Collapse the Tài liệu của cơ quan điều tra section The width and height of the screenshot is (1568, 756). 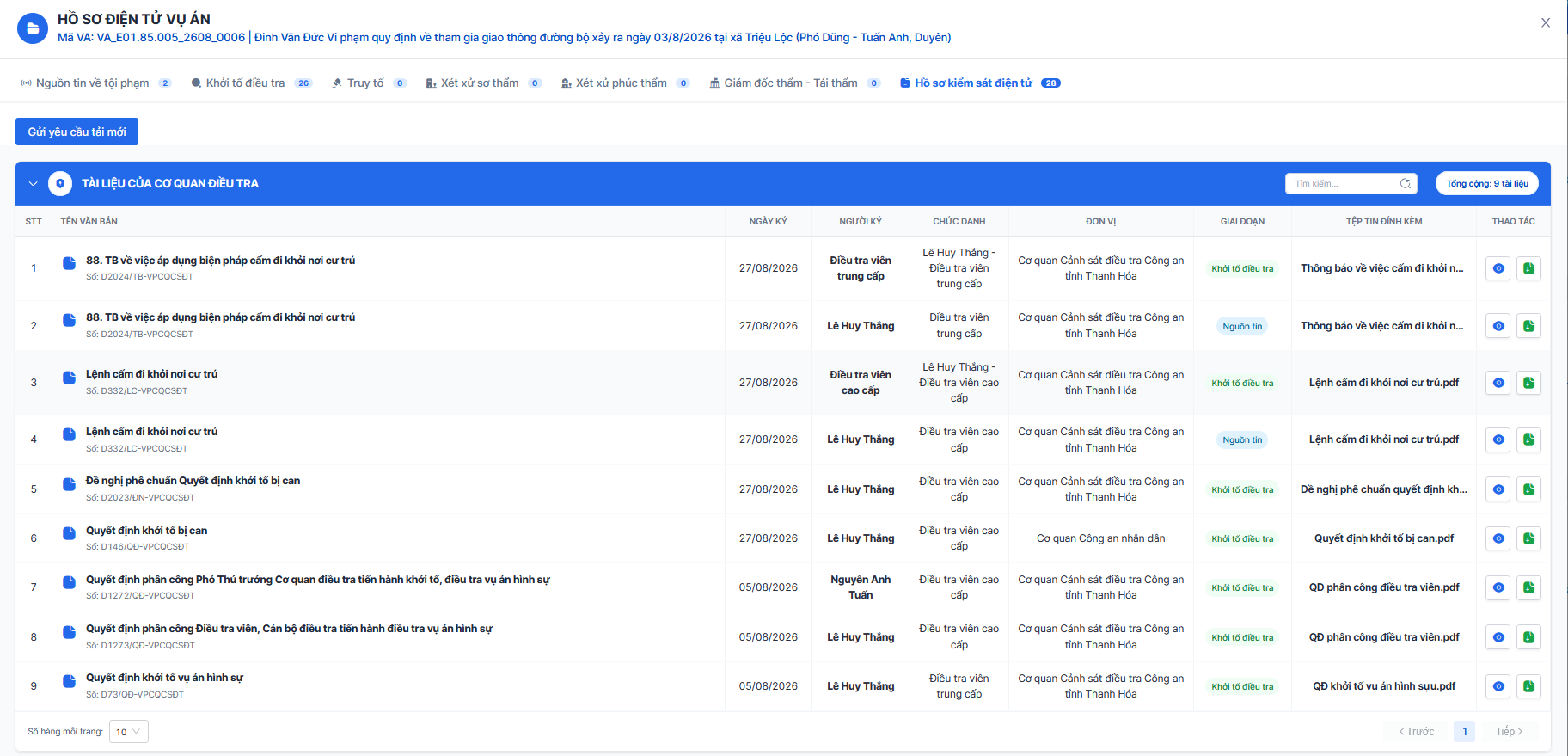pos(34,183)
